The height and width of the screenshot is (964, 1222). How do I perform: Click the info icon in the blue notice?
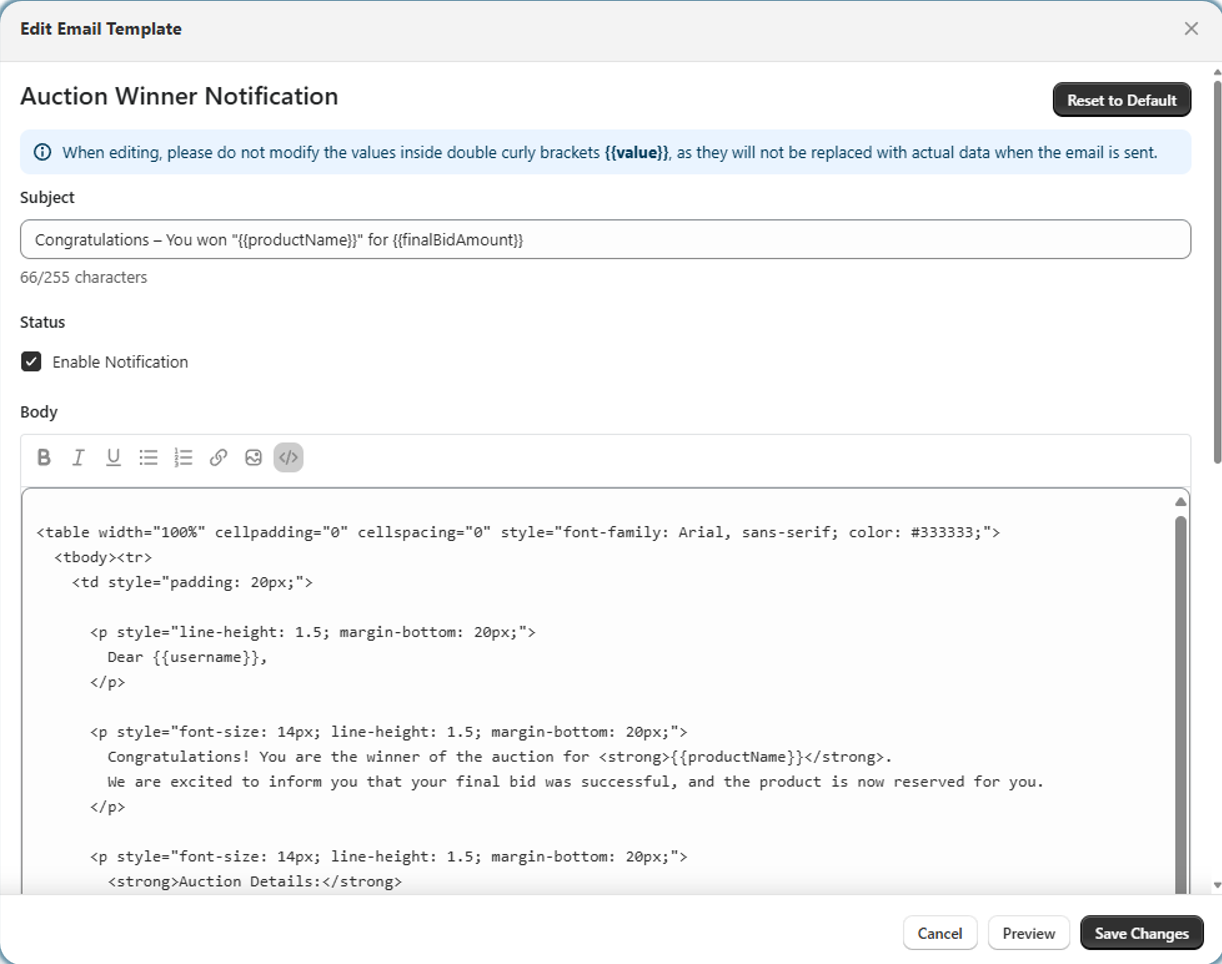[42, 153]
